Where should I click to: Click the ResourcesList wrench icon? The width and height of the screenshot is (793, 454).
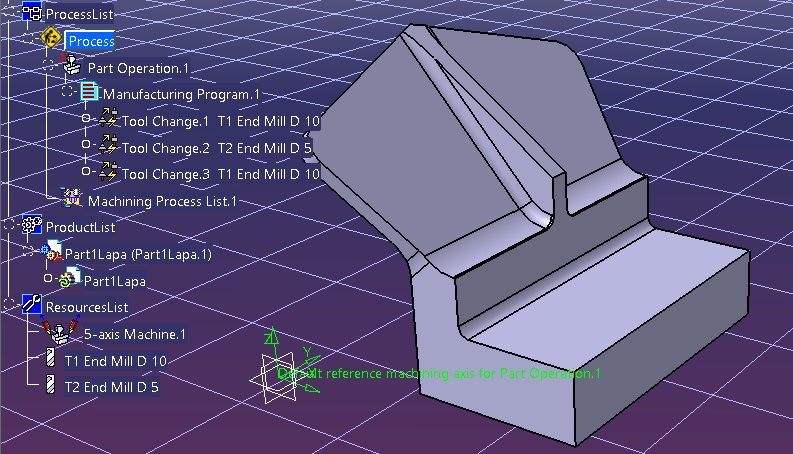(32, 305)
